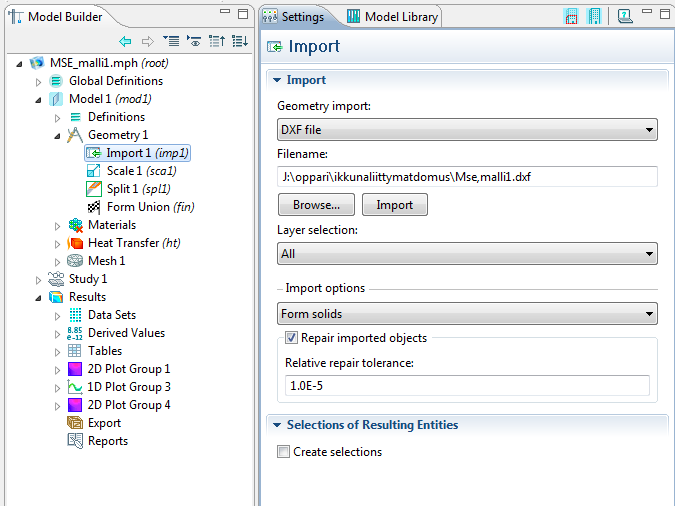Go back with the green left arrow
The width and height of the screenshot is (675, 506).
(125, 41)
